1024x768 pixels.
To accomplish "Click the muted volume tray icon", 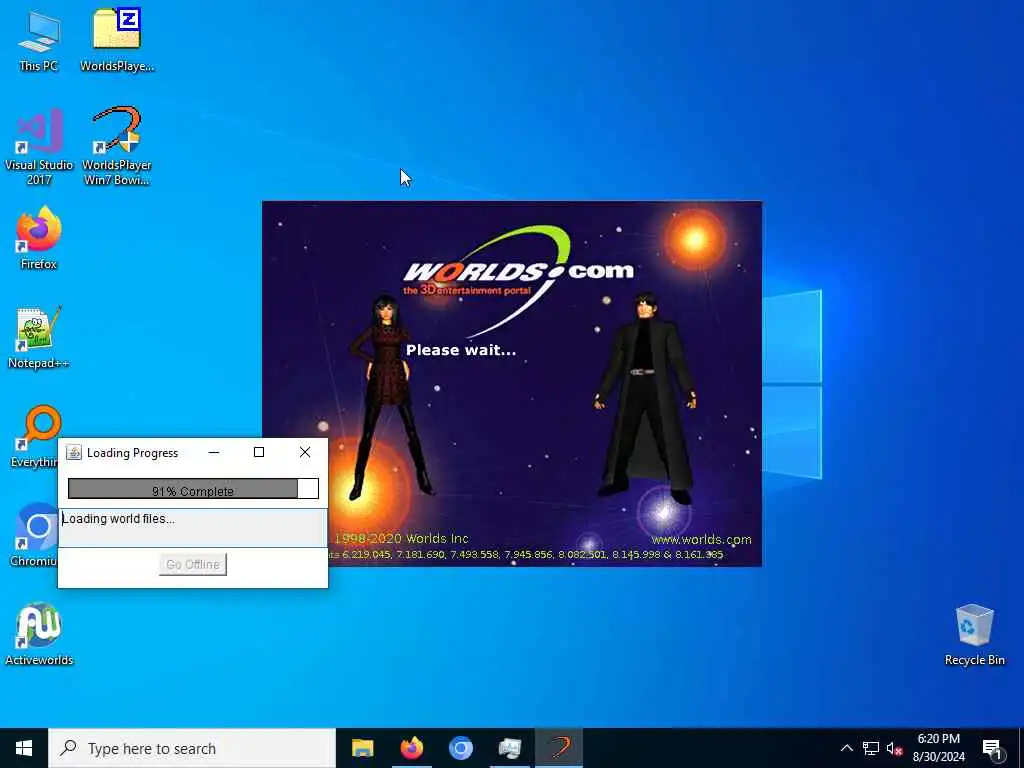I will [894, 748].
